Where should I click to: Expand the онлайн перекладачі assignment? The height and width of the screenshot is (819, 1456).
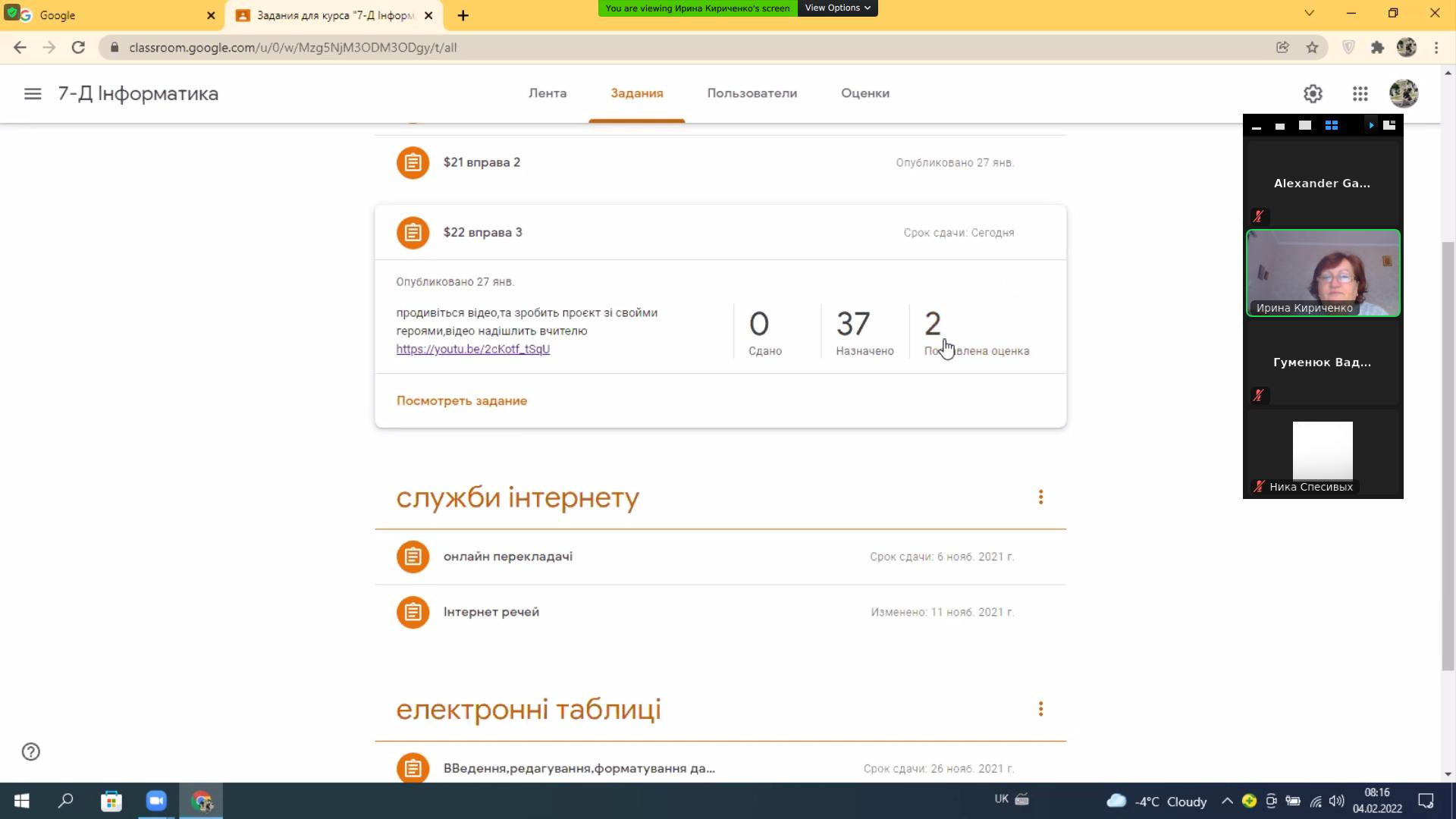[508, 557]
